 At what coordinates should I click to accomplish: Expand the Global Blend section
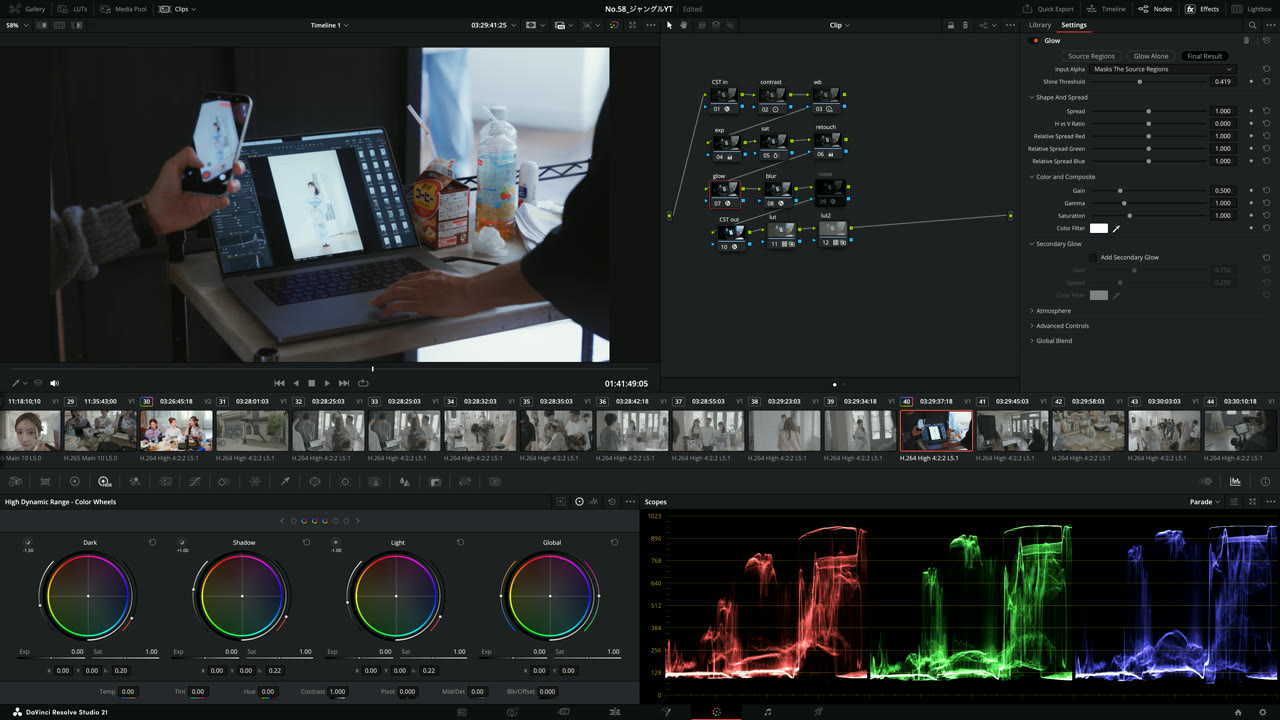1051,341
